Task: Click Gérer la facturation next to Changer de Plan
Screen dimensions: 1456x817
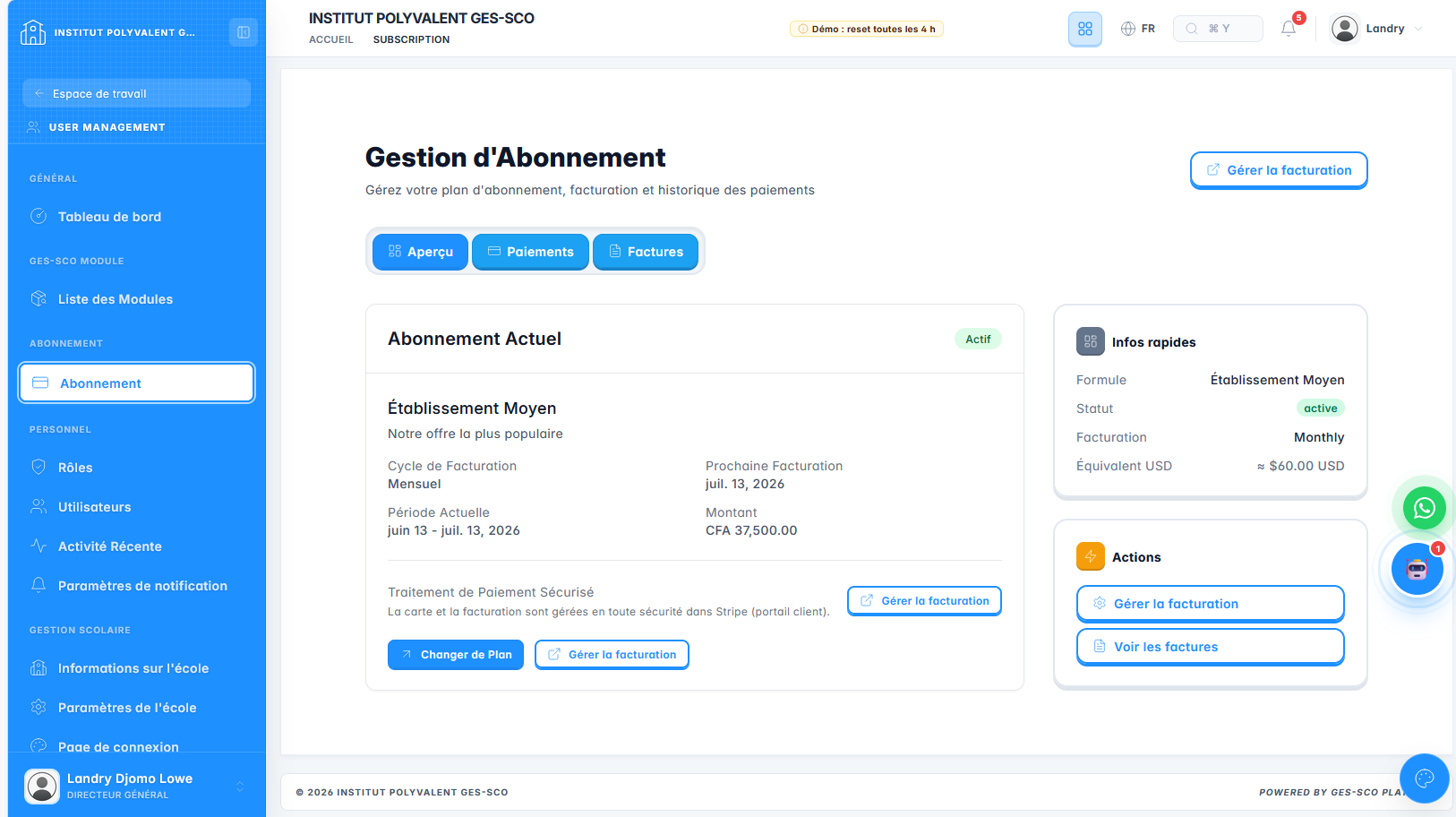Action: tap(612, 655)
